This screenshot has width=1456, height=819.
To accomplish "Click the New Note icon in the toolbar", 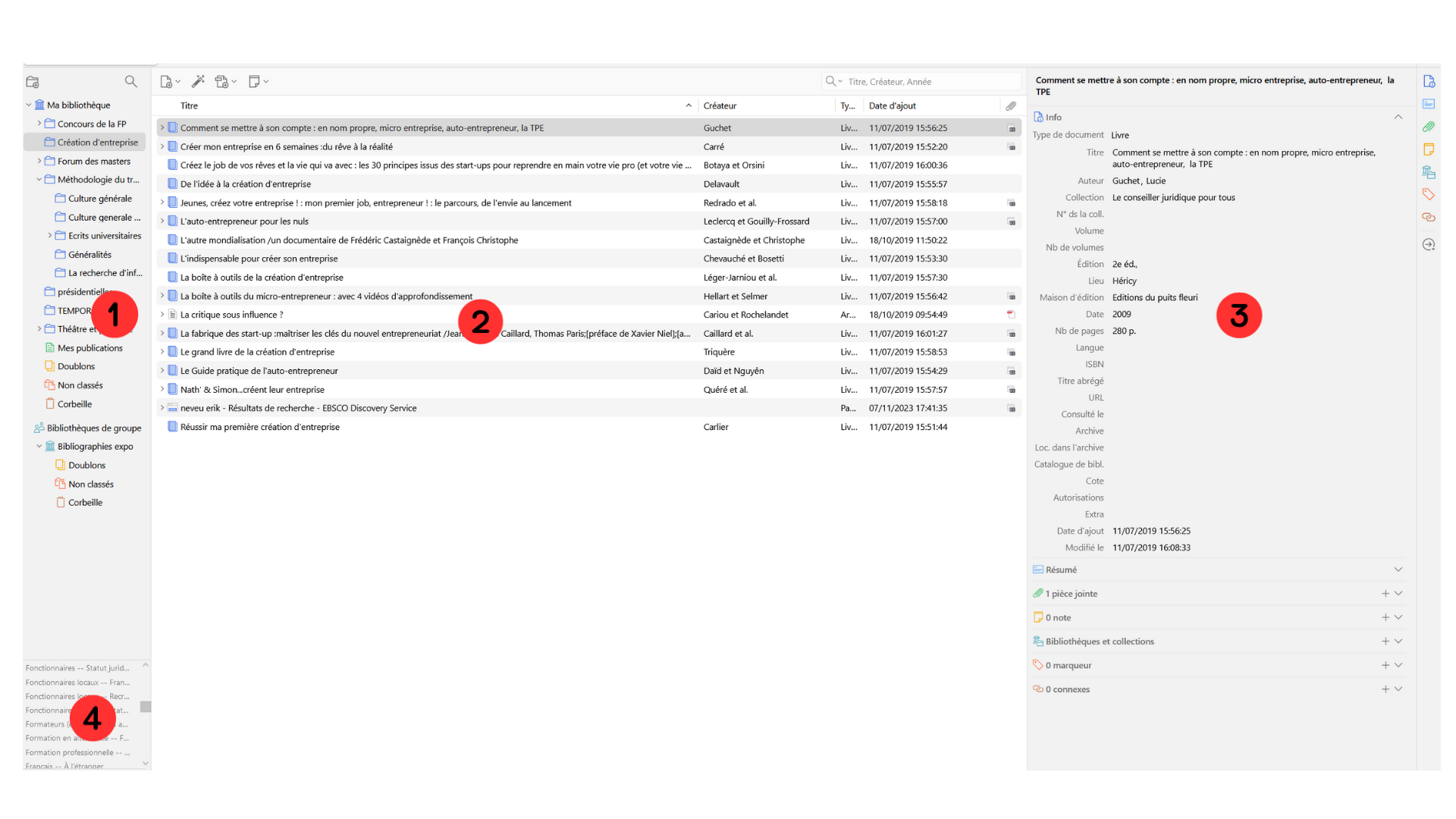I will point(255,81).
